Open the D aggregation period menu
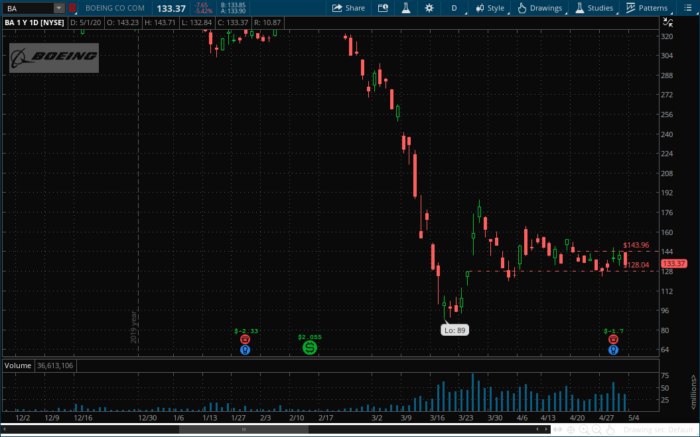Image resolution: width=700 pixels, height=437 pixels. pos(454,8)
